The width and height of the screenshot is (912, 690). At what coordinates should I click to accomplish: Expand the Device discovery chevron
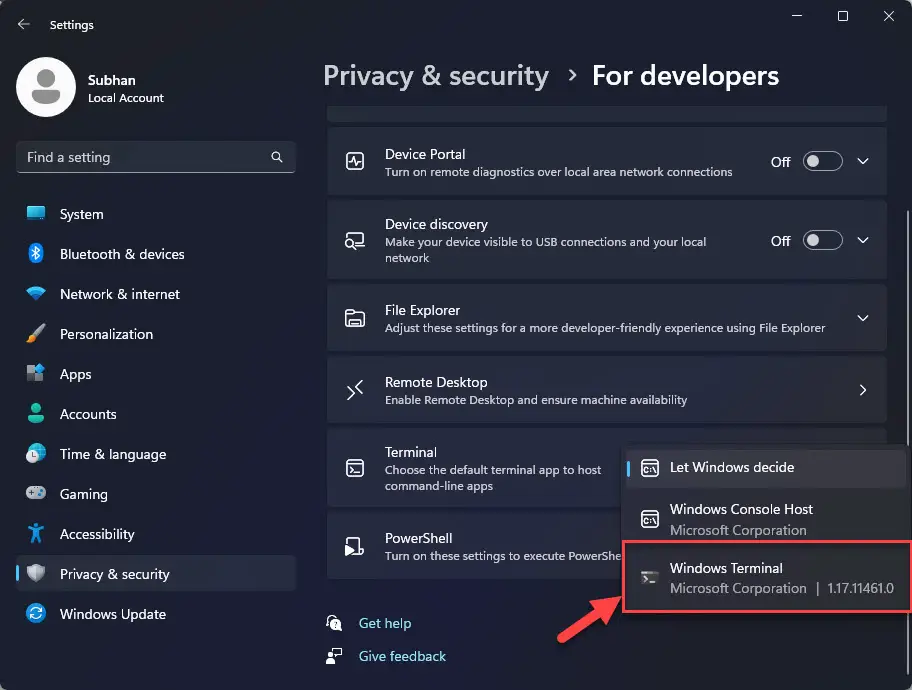863,240
